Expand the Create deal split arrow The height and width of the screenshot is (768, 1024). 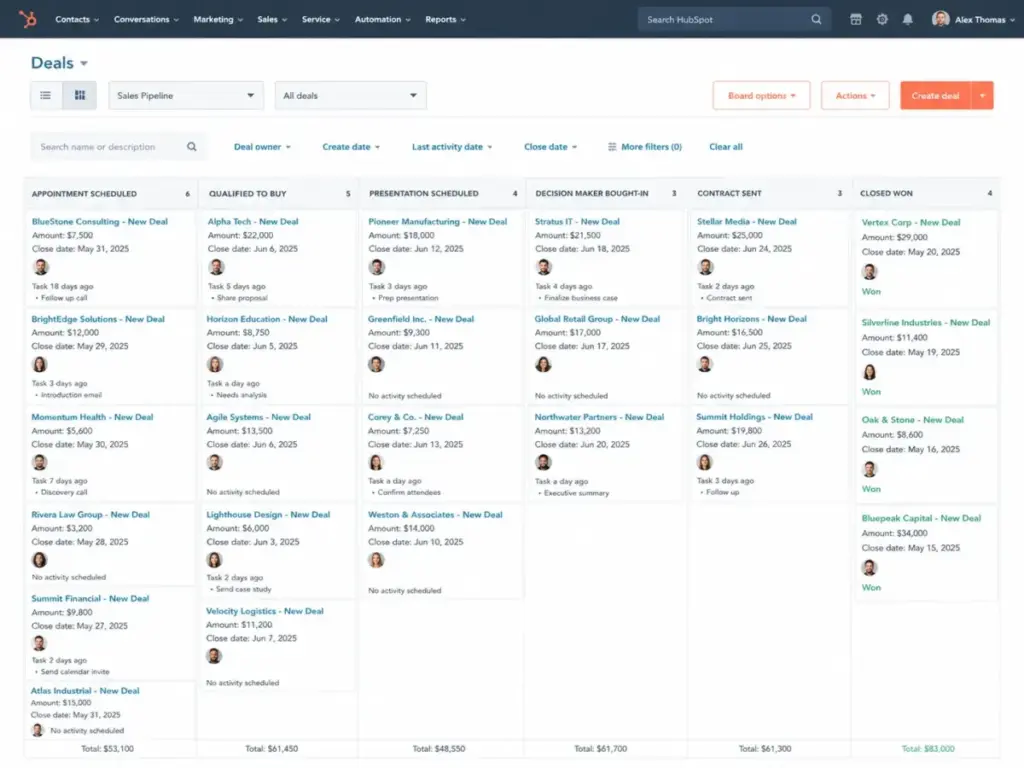982,95
